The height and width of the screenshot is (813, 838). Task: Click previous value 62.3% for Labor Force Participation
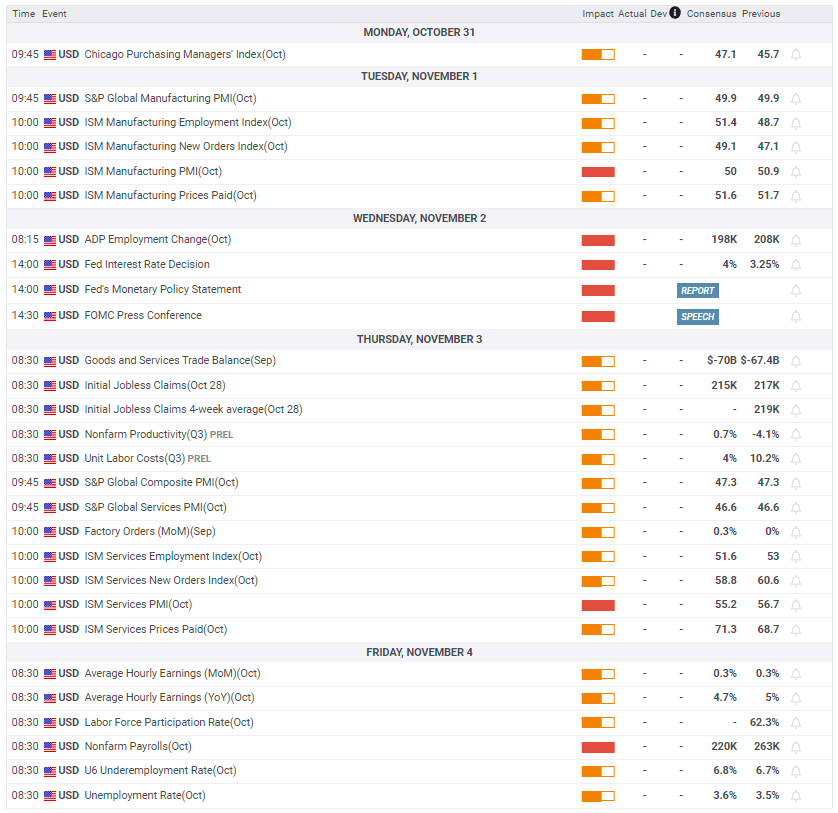tap(764, 722)
